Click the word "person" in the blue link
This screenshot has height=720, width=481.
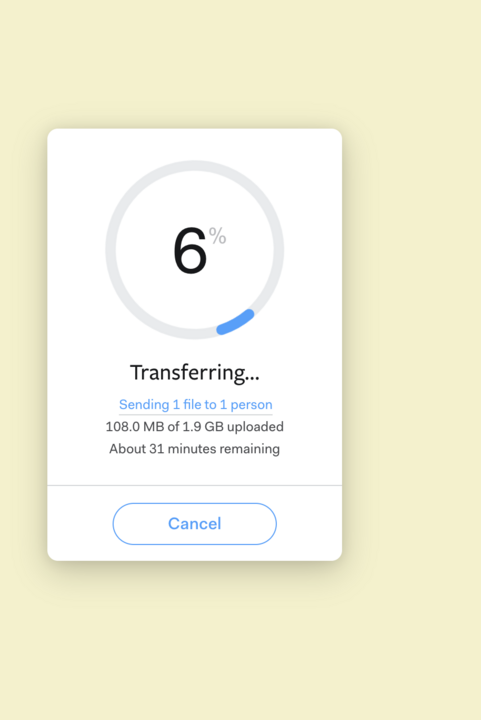pyautogui.click(x=252, y=405)
